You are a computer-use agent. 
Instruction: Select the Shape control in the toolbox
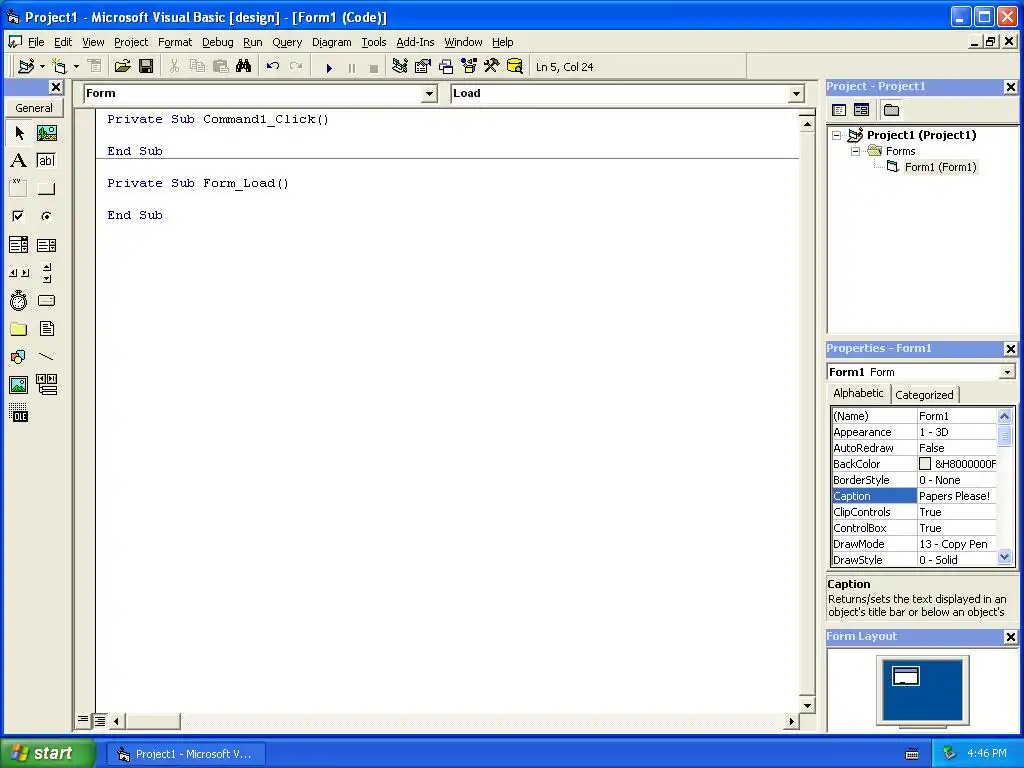coord(19,357)
